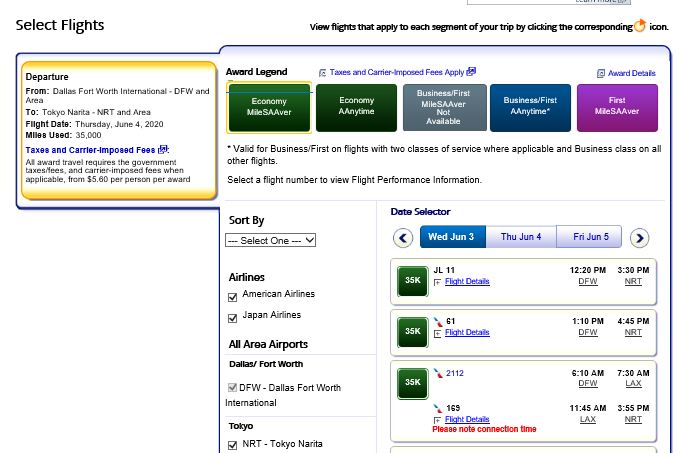The height and width of the screenshot is (453, 685).
Task: Click external icon beside Departure panel's Taxes and Fees link
Action: coord(163,149)
